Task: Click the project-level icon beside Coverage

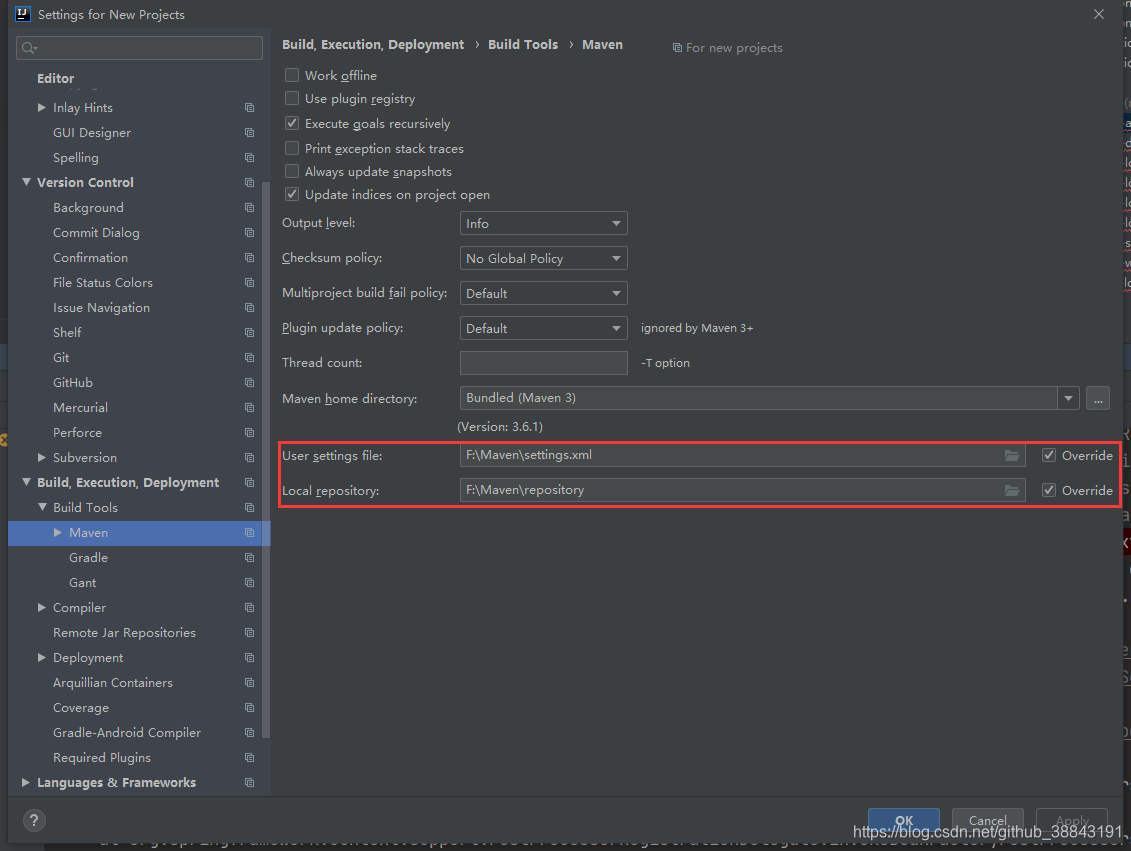Action: tap(250, 707)
